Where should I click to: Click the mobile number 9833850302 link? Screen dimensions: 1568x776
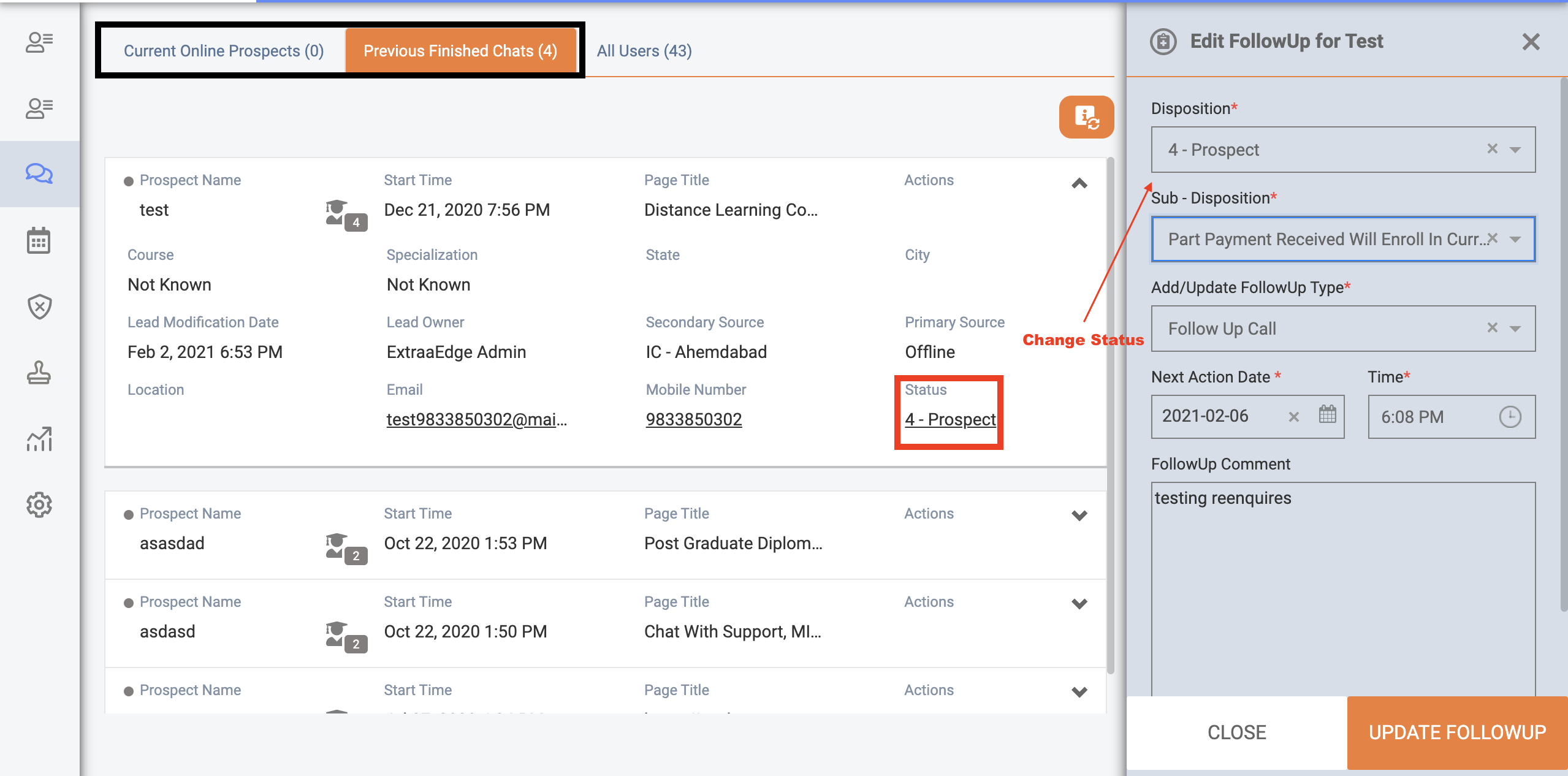[694, 419]
